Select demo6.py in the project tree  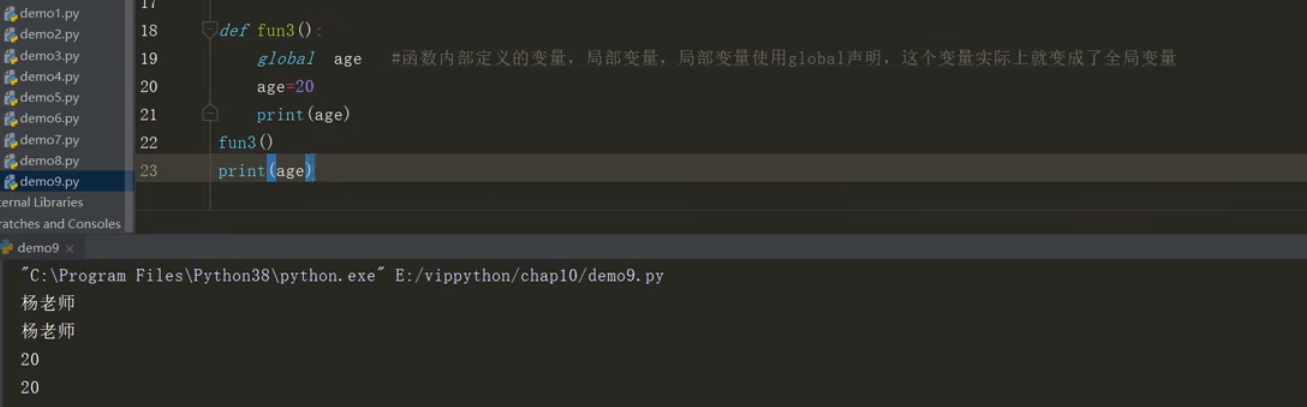tap(49, 119)
